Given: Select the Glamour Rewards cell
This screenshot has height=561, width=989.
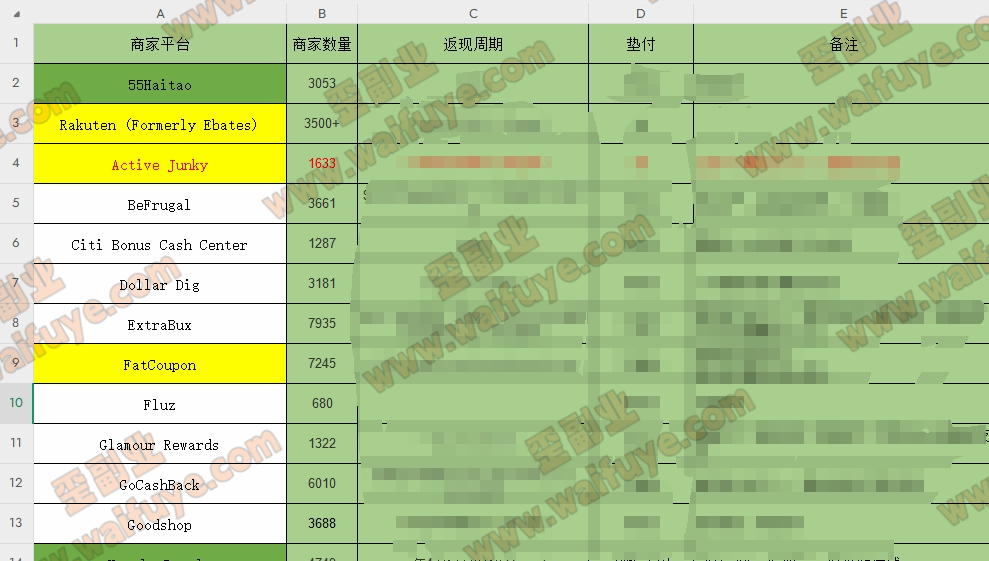Looking at the screenshot, I should click(x=160, y=444).
